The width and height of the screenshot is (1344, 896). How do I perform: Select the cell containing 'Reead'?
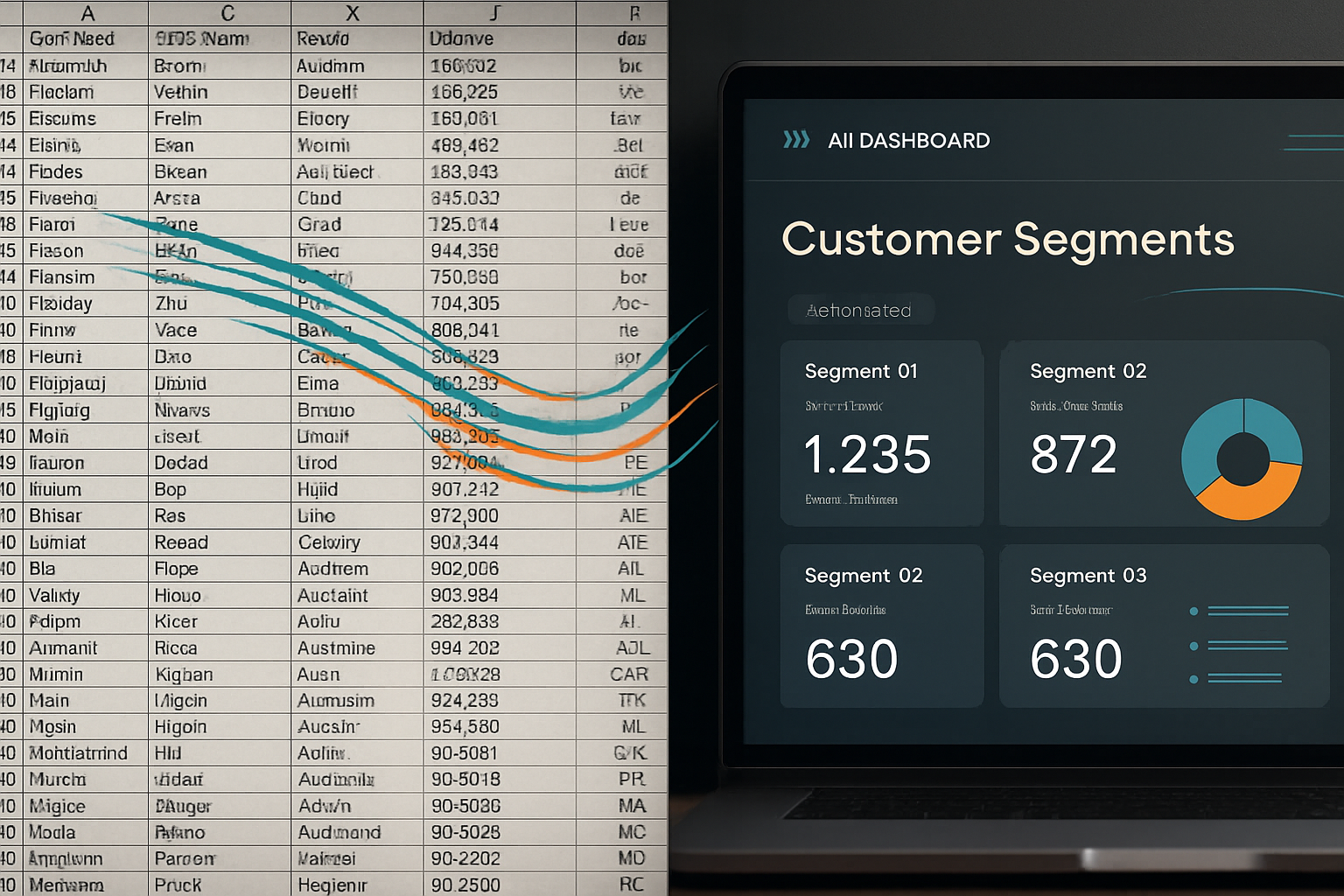coord(220,542)
